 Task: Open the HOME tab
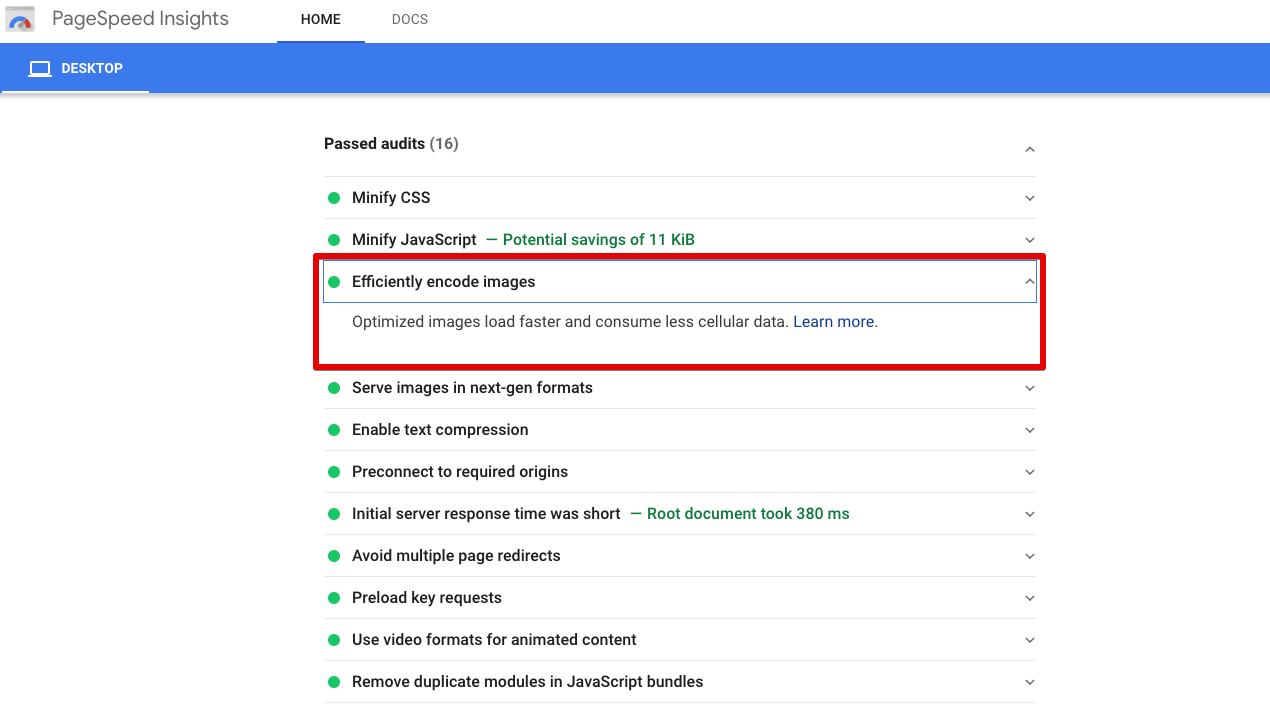click(x=321, y=20)
